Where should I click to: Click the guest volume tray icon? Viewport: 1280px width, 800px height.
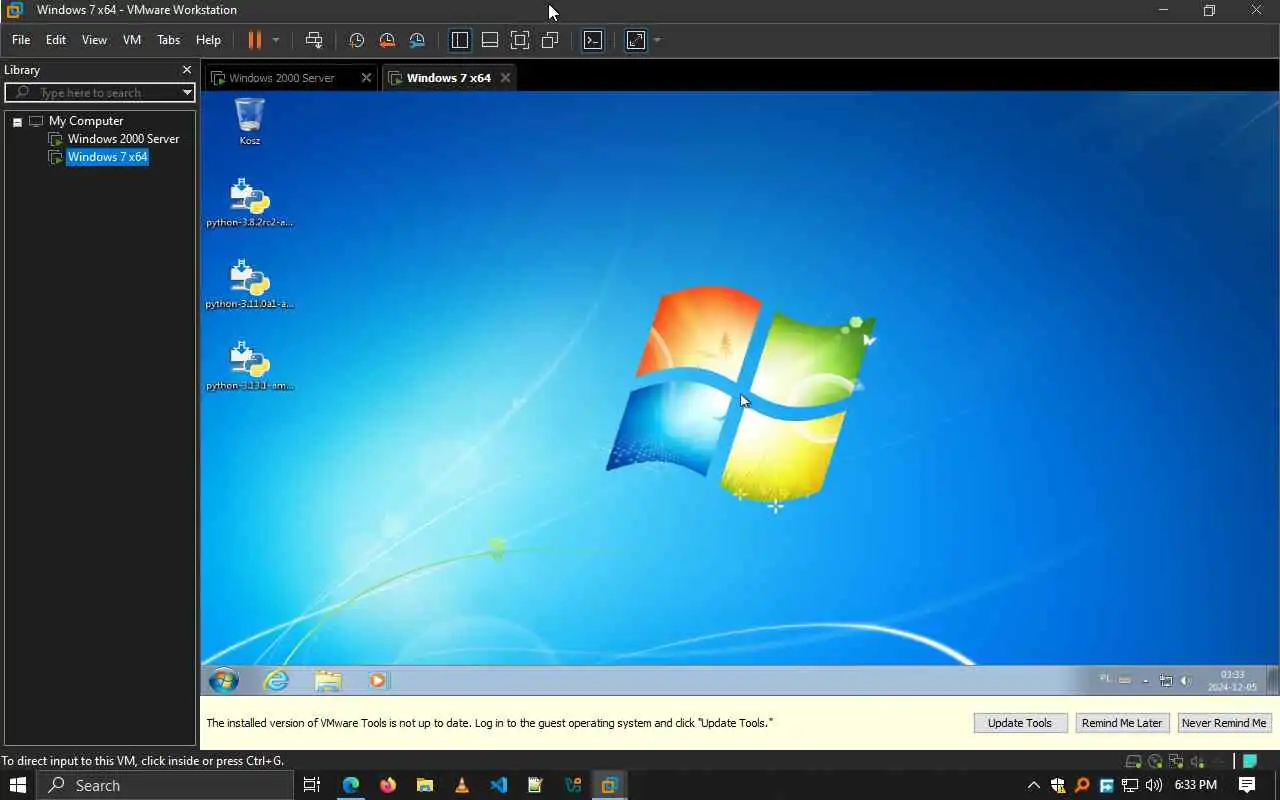point(1186,681)
